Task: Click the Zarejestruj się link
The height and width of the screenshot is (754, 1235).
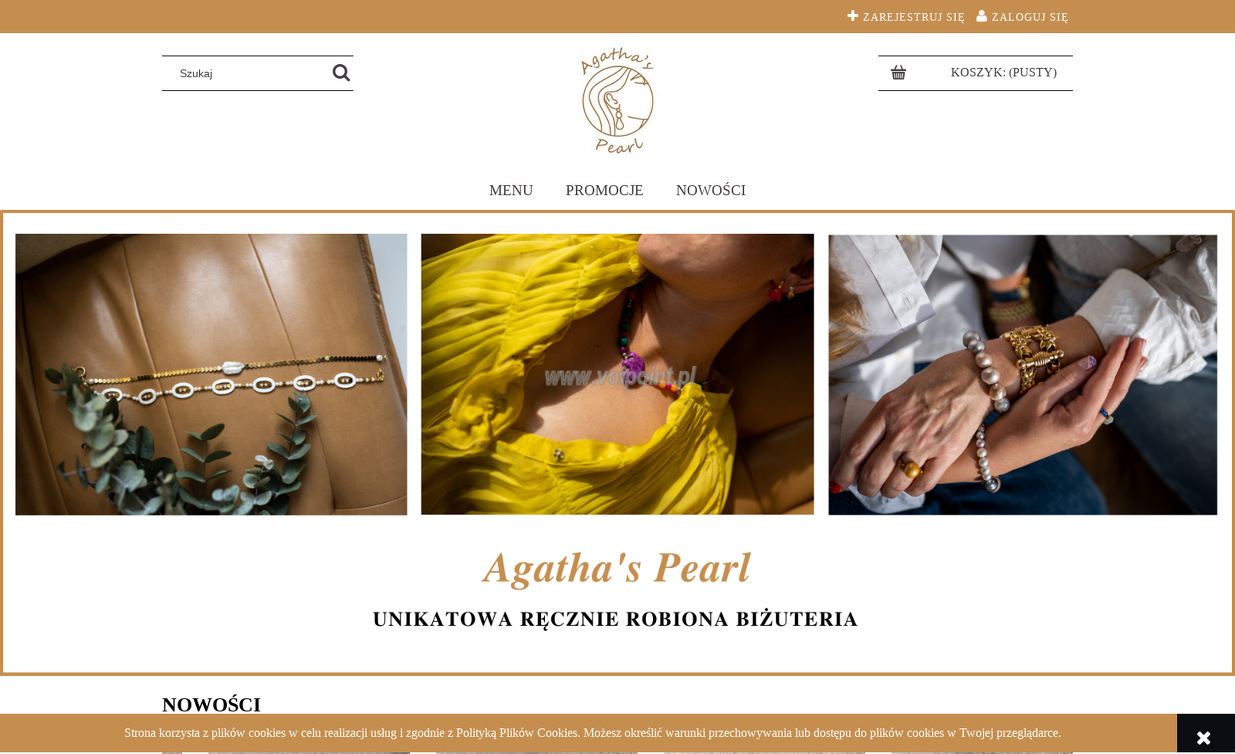Action: pyautogui.click(x=914, y=17)
